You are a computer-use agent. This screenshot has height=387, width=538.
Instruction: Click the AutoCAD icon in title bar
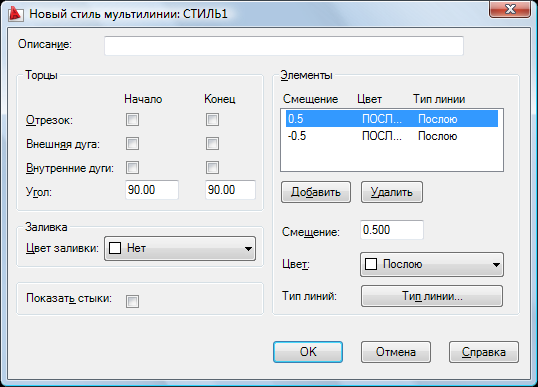click(x=15, y=14)
